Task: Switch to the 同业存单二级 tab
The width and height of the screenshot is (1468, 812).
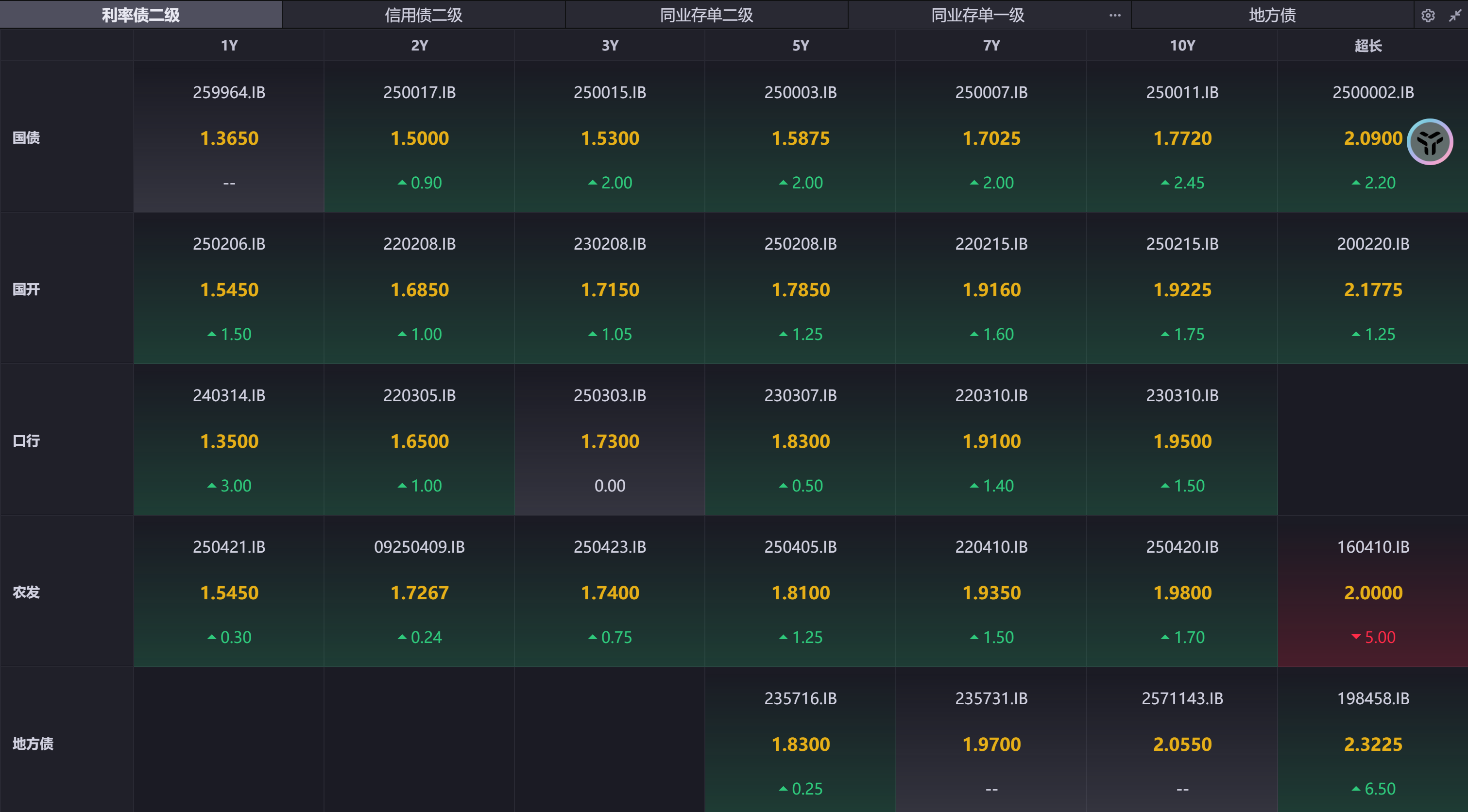Action: tap(706, 16)
